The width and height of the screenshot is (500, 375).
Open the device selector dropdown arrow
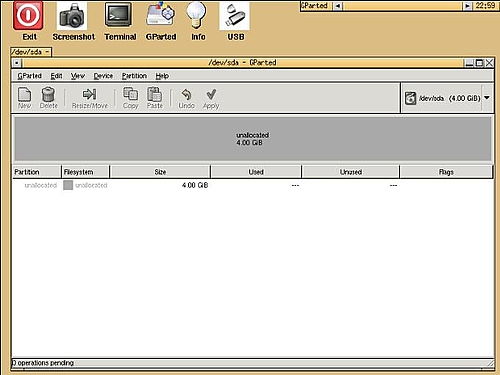(x=487, y=98)
